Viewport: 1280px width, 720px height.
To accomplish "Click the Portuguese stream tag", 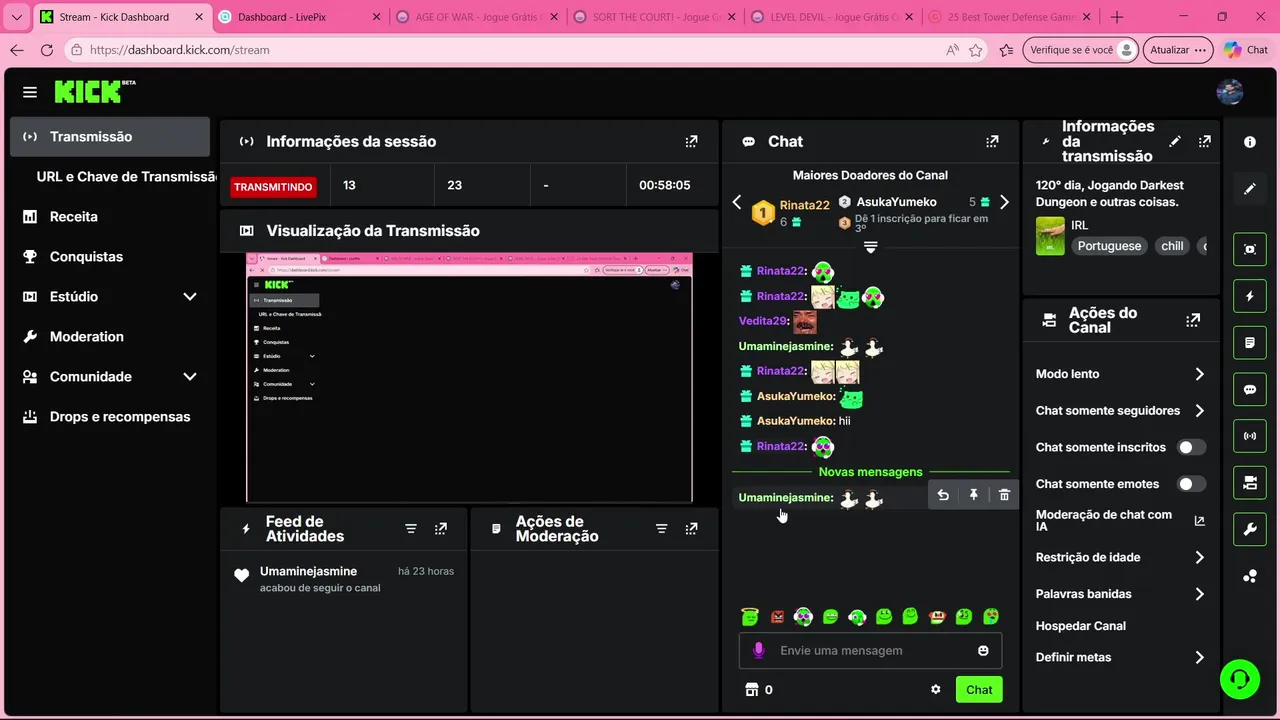I will tap(1109, 246).
